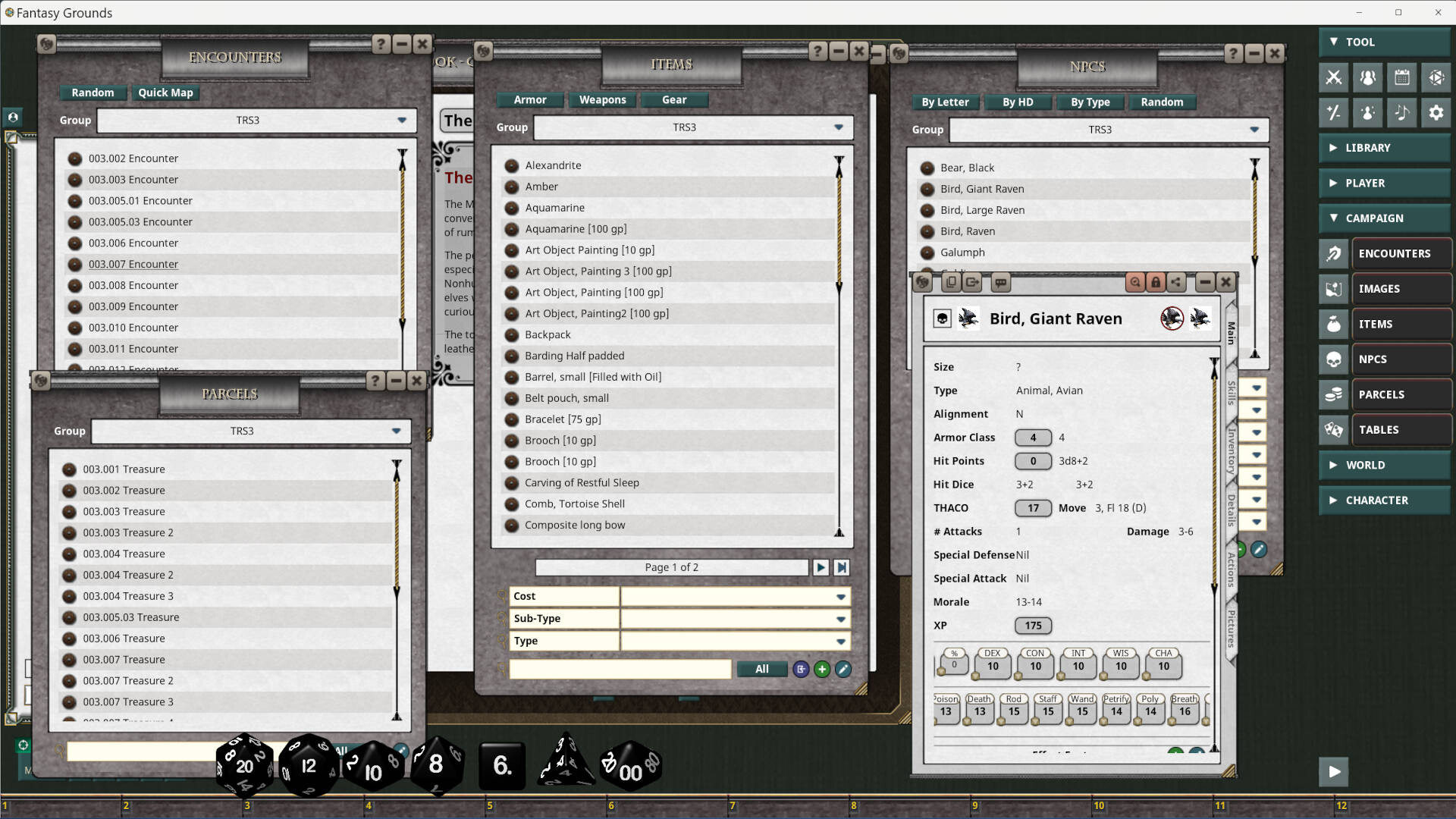Click the Random button in Encounters
The width and height of the screenshot is (1456, 819).
click(93, 93)
